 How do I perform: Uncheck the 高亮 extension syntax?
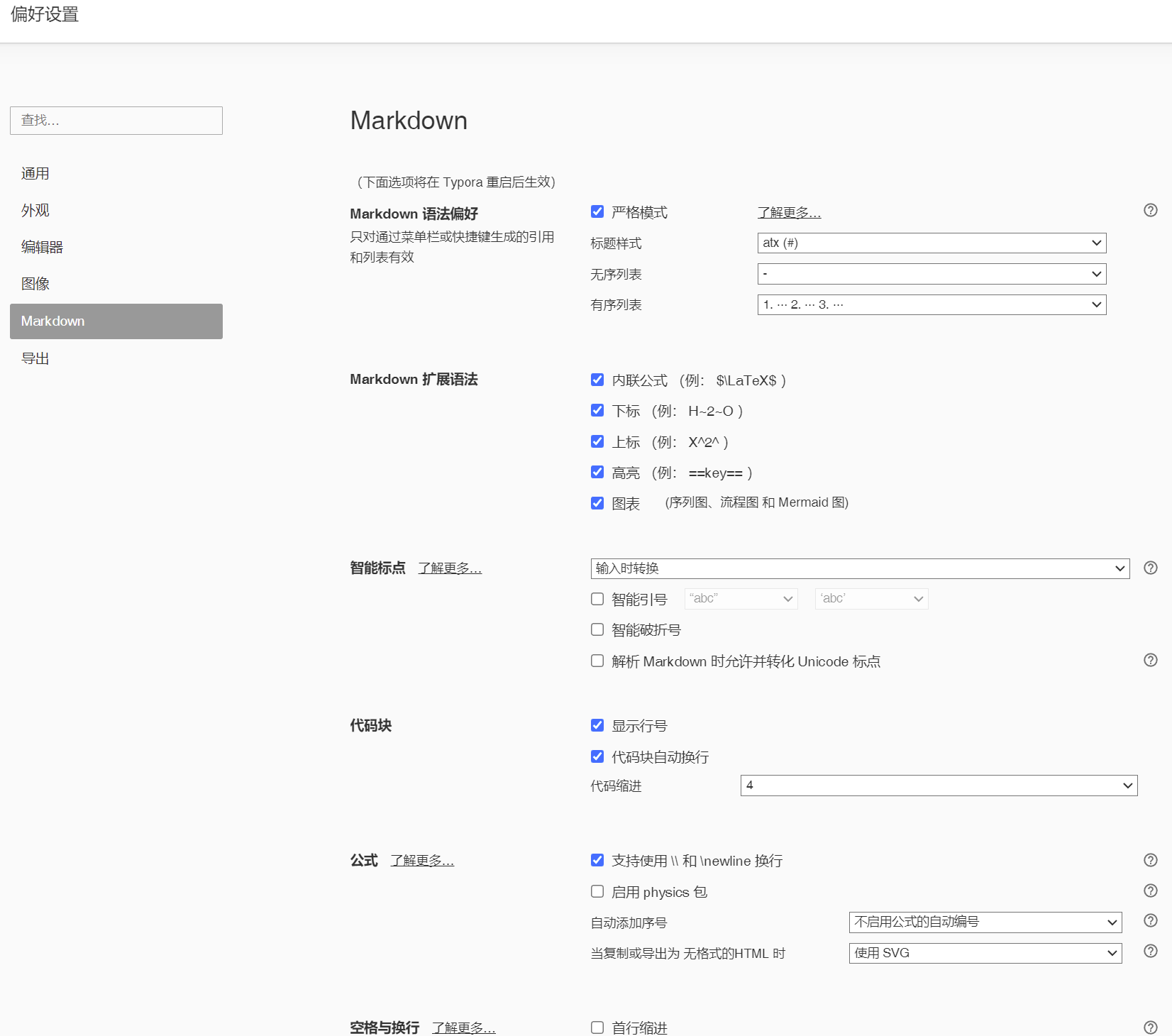(597, 471)
